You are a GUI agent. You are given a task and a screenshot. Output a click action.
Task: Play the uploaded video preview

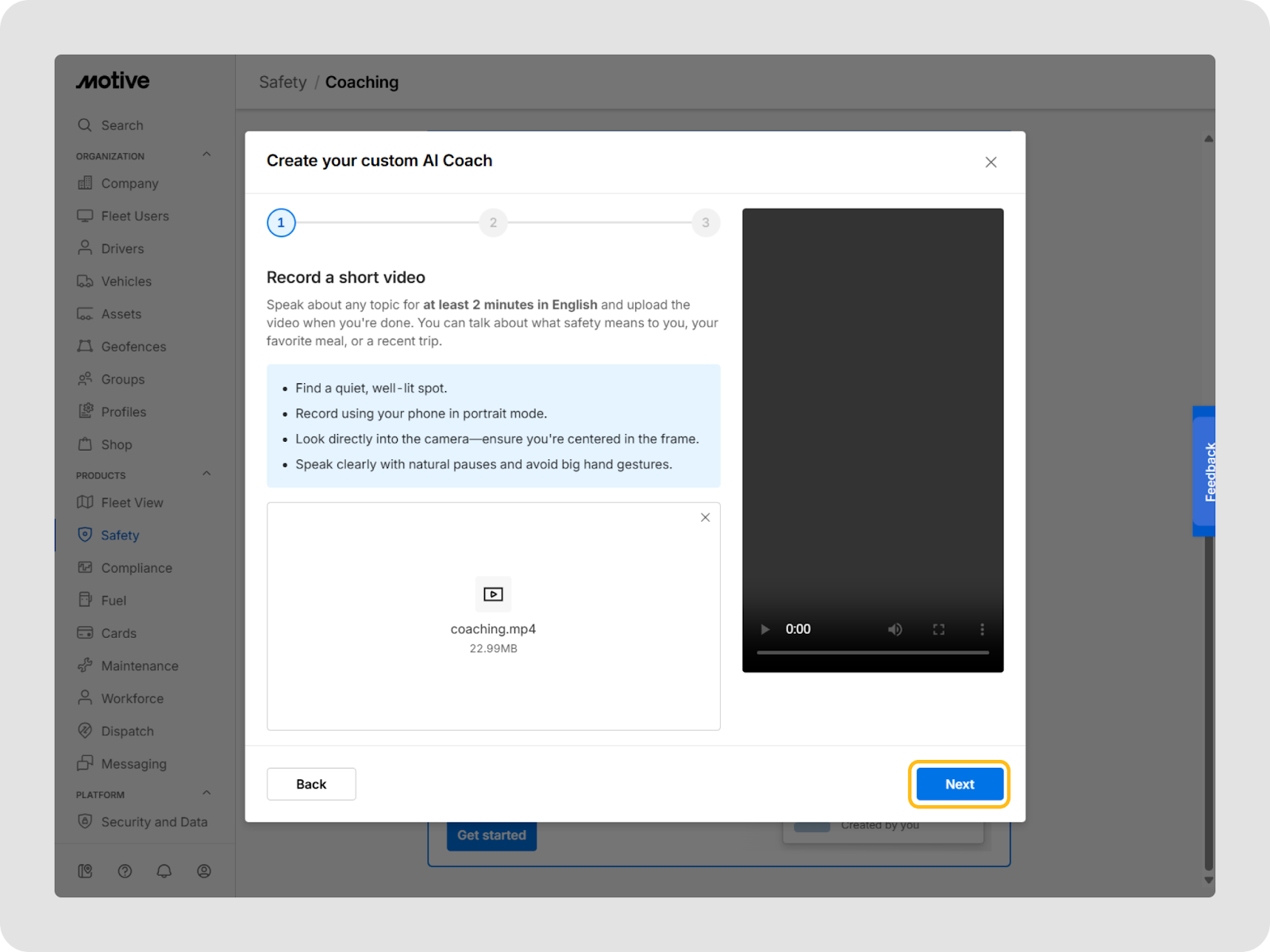point(765,629)
